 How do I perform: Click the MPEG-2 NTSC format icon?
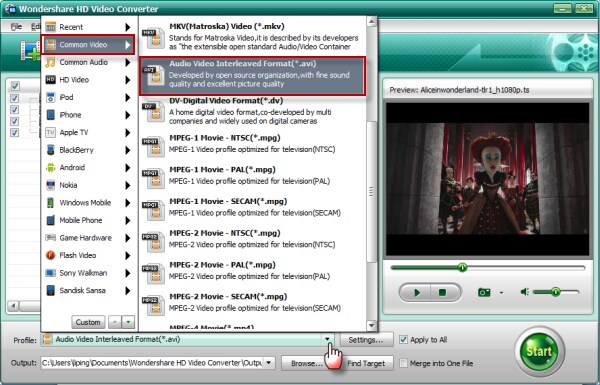click(153, 242)
